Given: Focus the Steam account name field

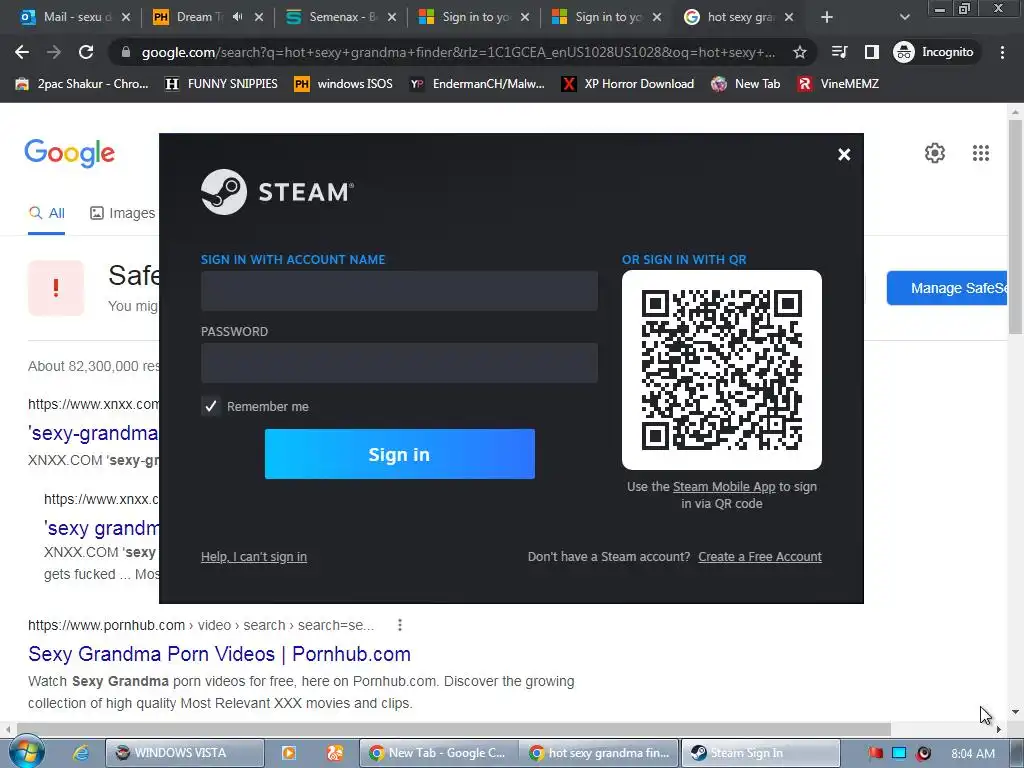Looking at the screenshot, I should point(399,291).
